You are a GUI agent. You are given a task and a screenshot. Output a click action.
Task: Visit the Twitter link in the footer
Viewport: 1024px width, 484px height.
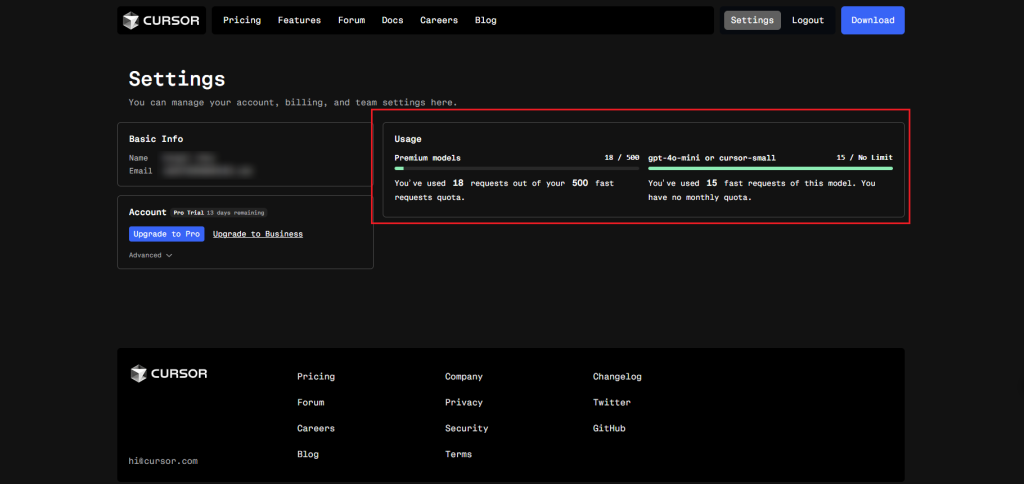(611, 403)
